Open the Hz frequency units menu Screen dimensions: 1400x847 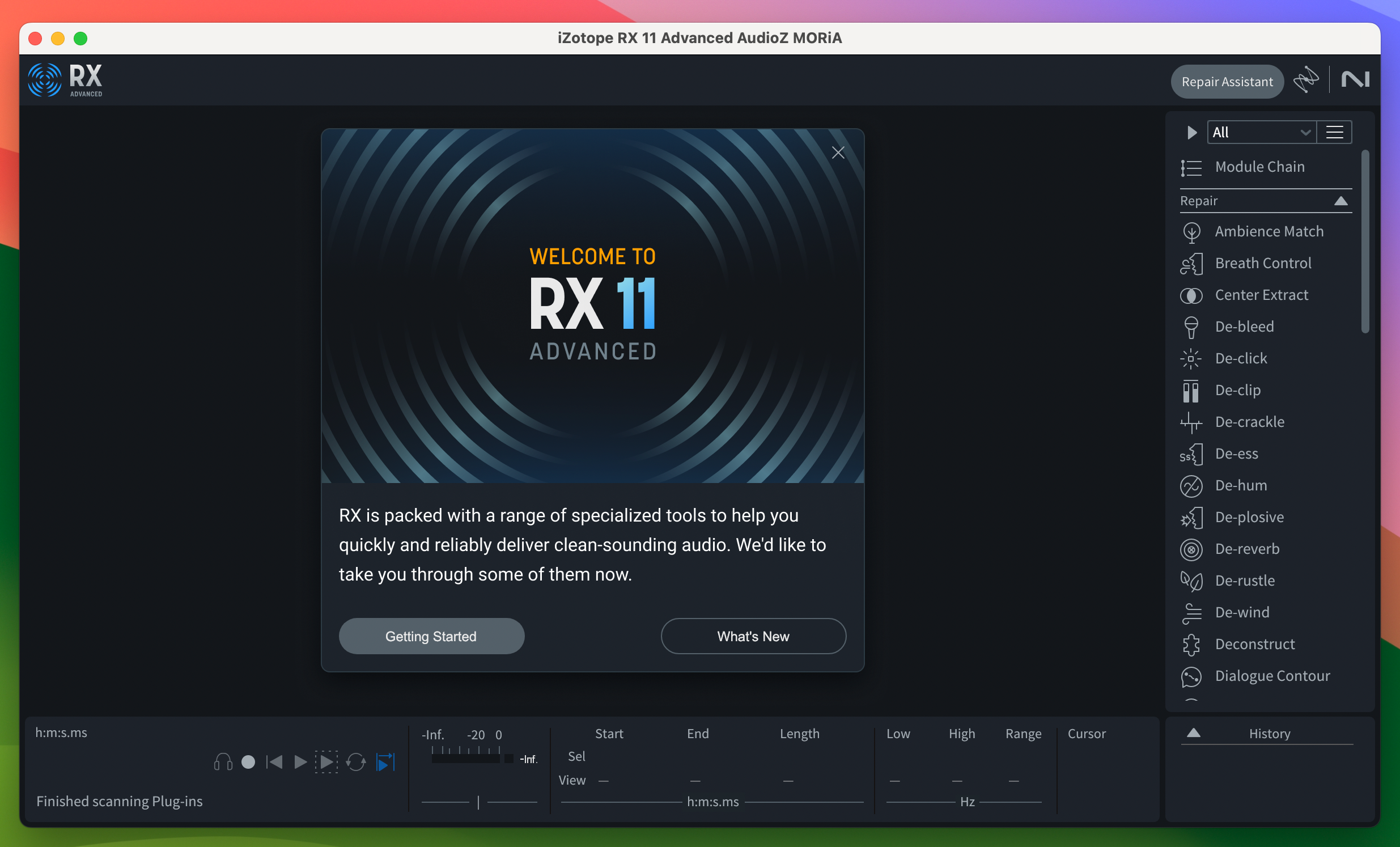pyautogui.click(x=967, y=802)
